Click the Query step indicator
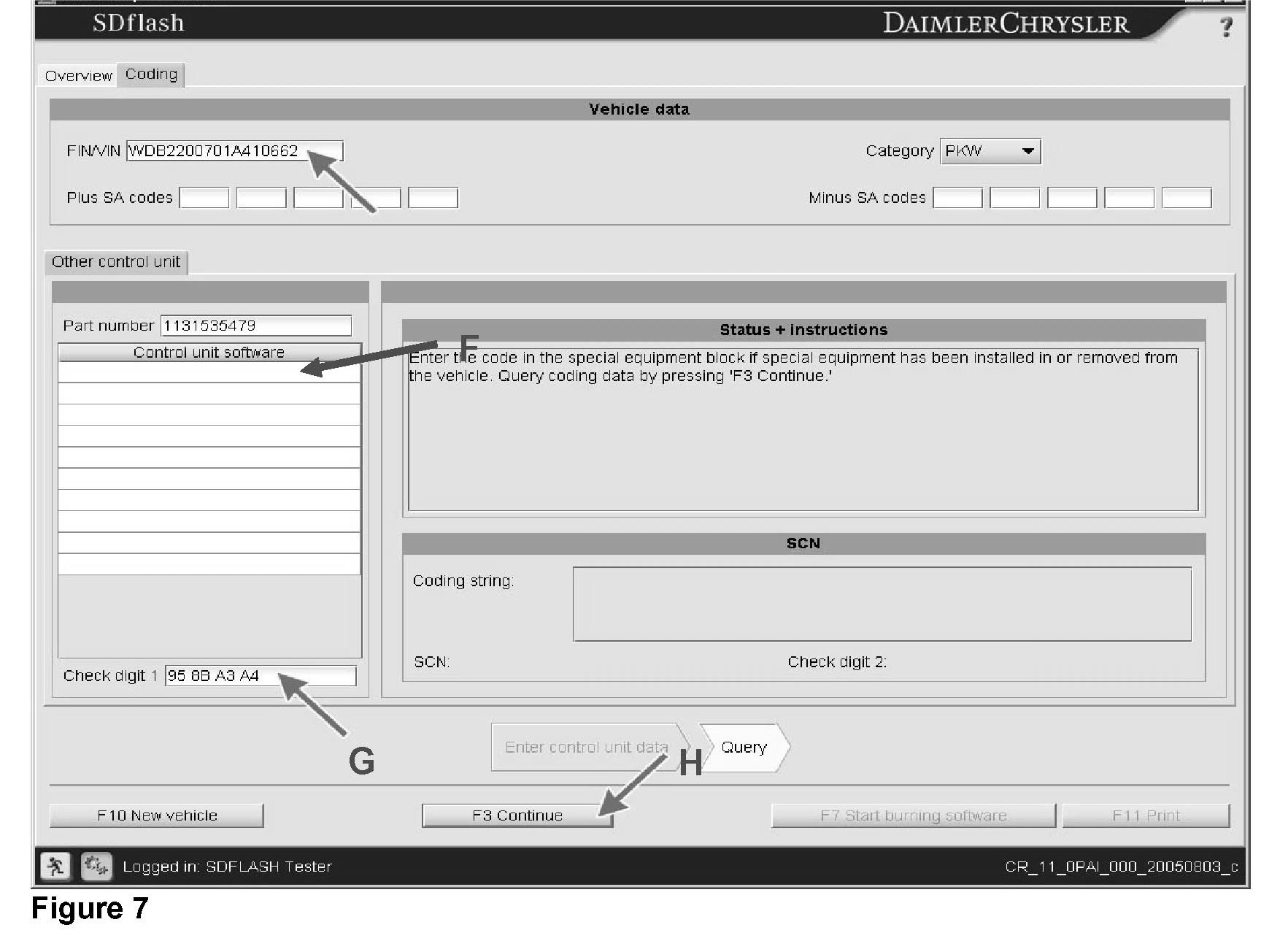Image resolution: width=1288 pixels, height=941 pixels. point(744,748)
